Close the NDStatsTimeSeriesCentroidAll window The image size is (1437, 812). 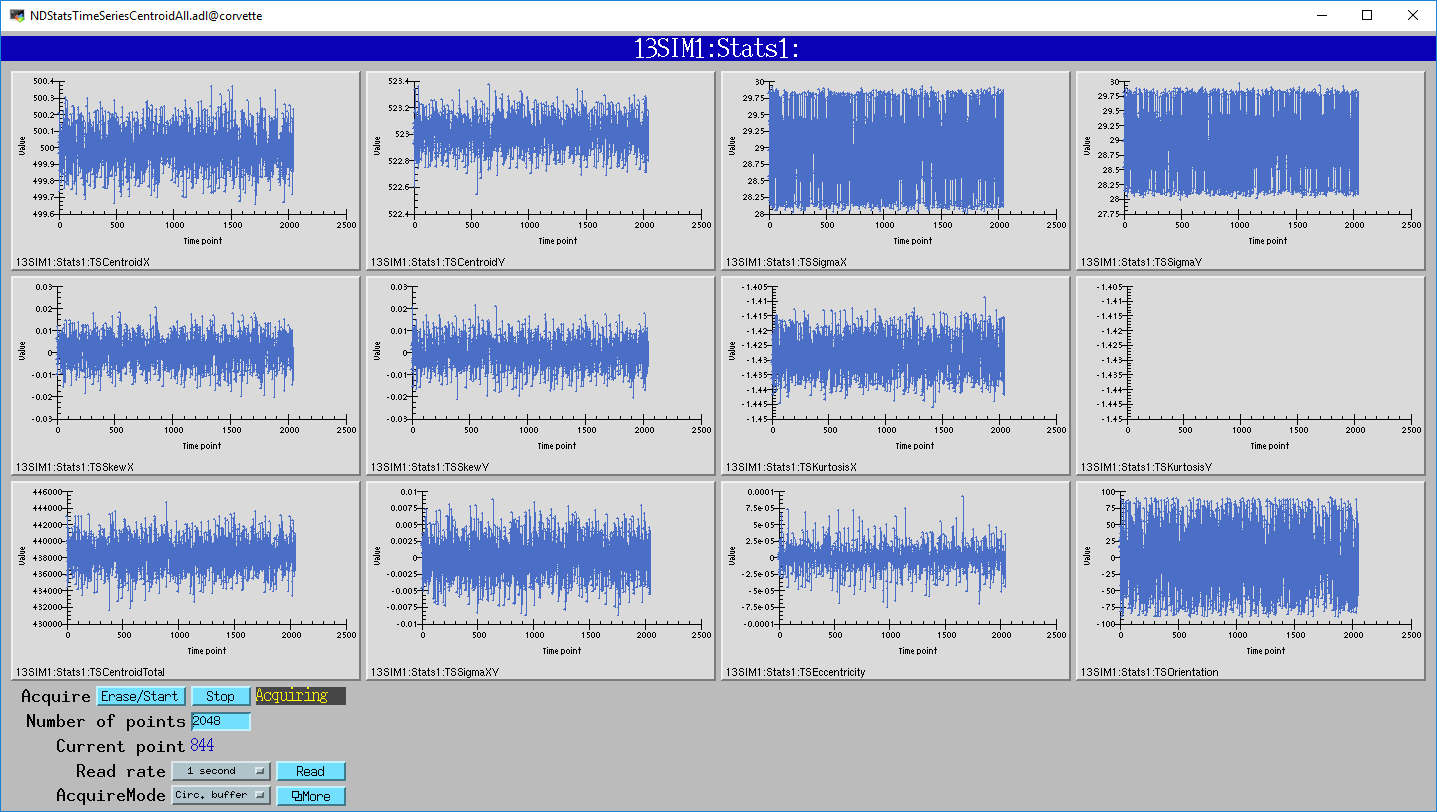tap(1413, 15)
